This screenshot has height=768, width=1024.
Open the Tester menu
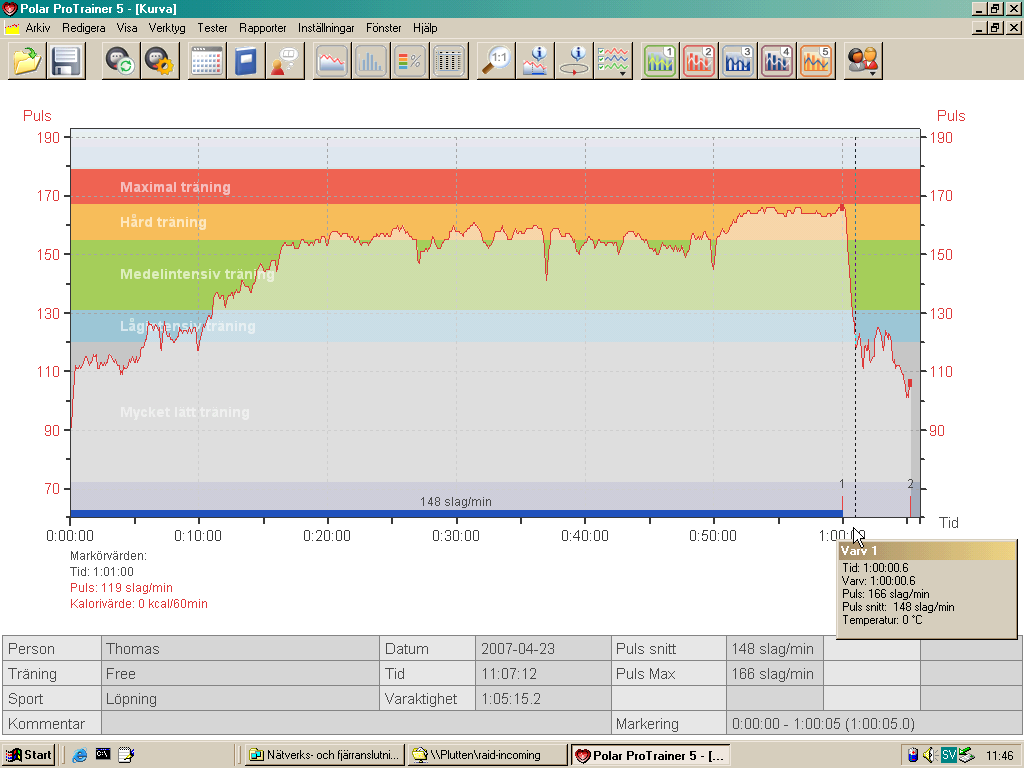click(x=212, y=28)
